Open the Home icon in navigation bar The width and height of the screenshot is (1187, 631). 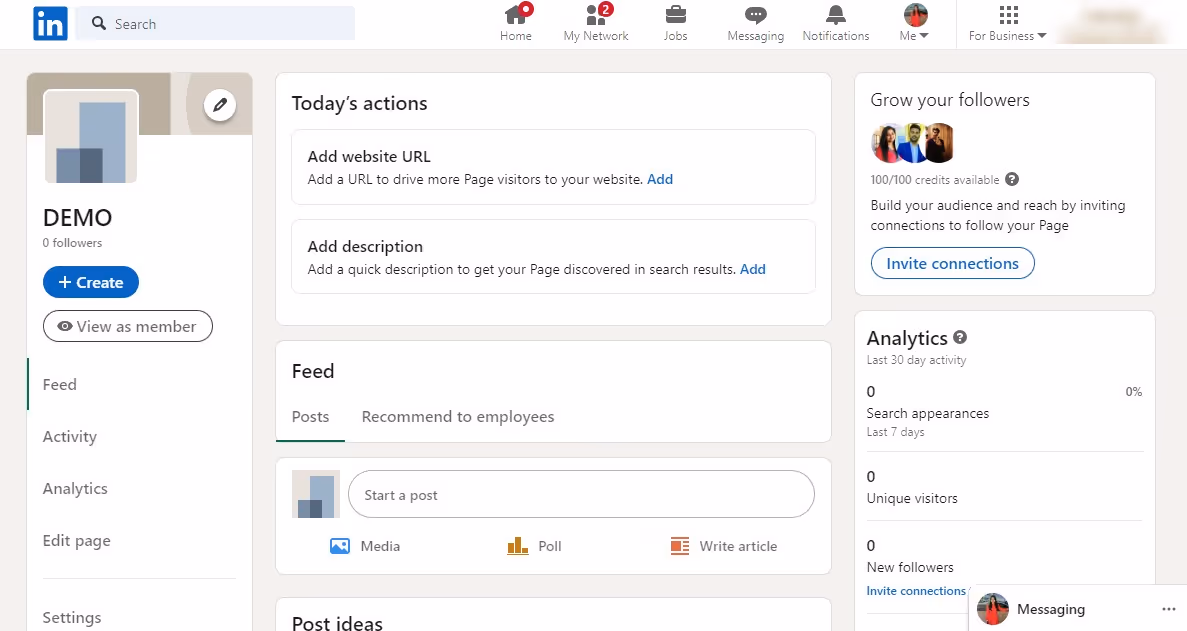click(x=516, y=22)
